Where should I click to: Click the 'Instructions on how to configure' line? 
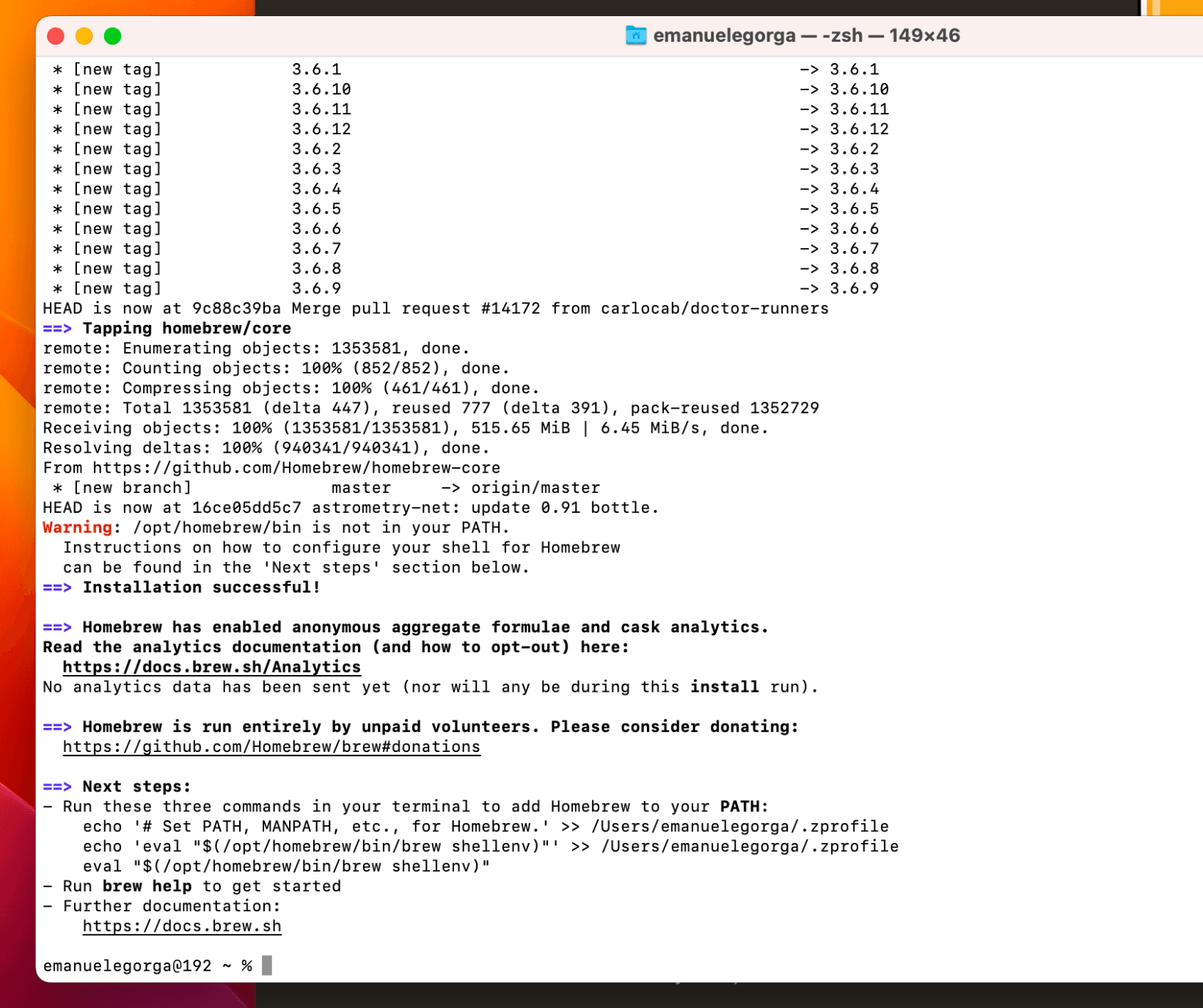tap(341, 548)
